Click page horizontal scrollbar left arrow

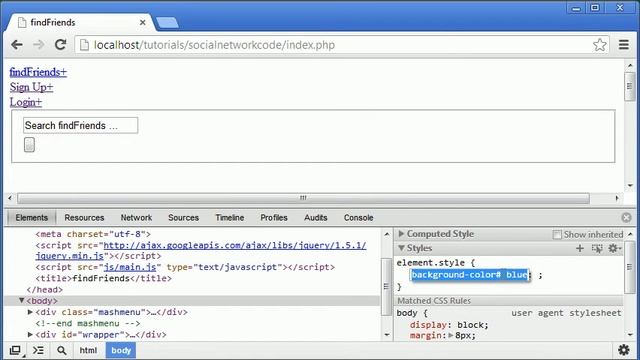click(10, 198)
